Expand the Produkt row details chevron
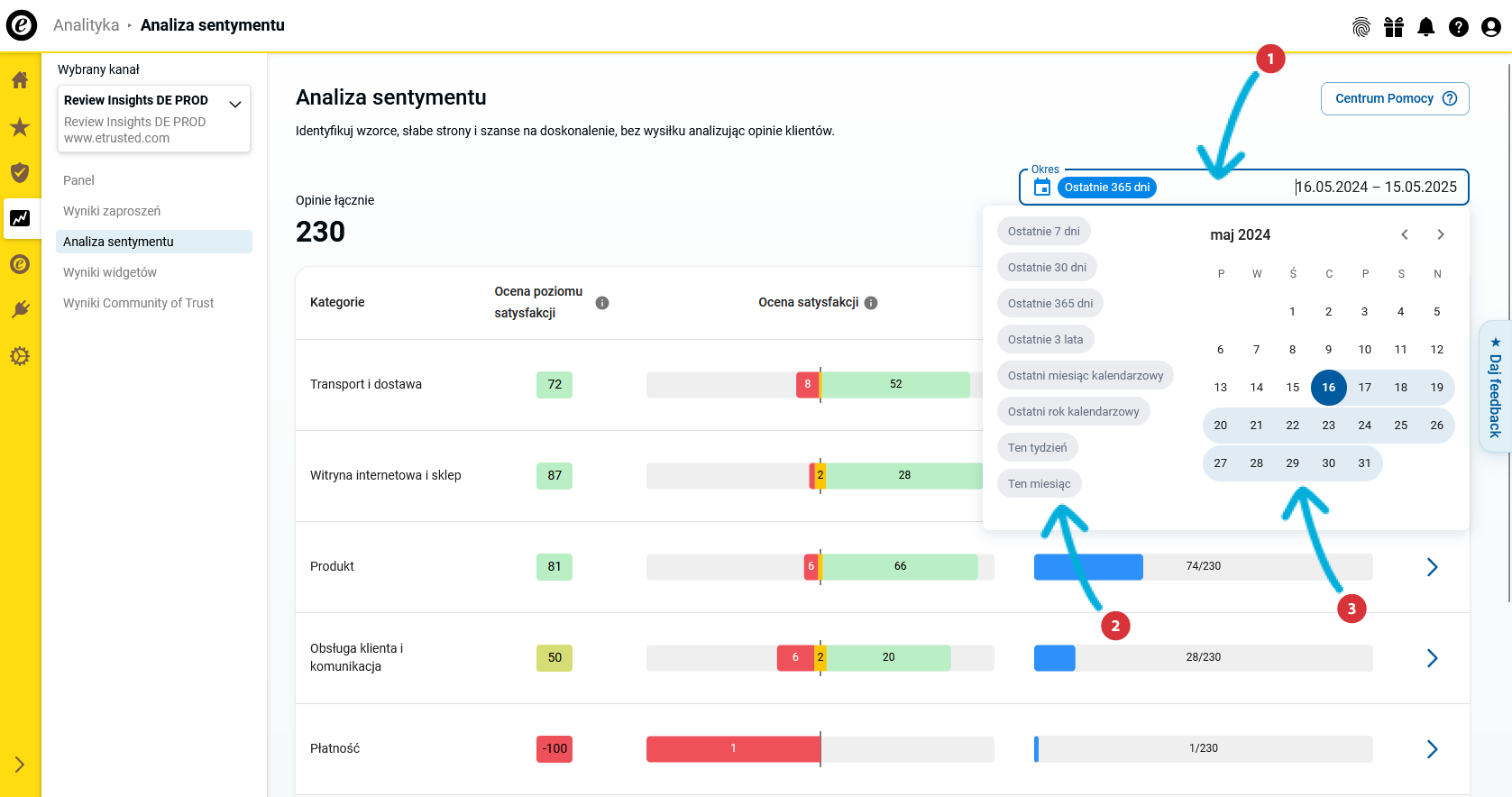The width and height of the screenshot is (1512, 797). click(x=1432, y=567)
